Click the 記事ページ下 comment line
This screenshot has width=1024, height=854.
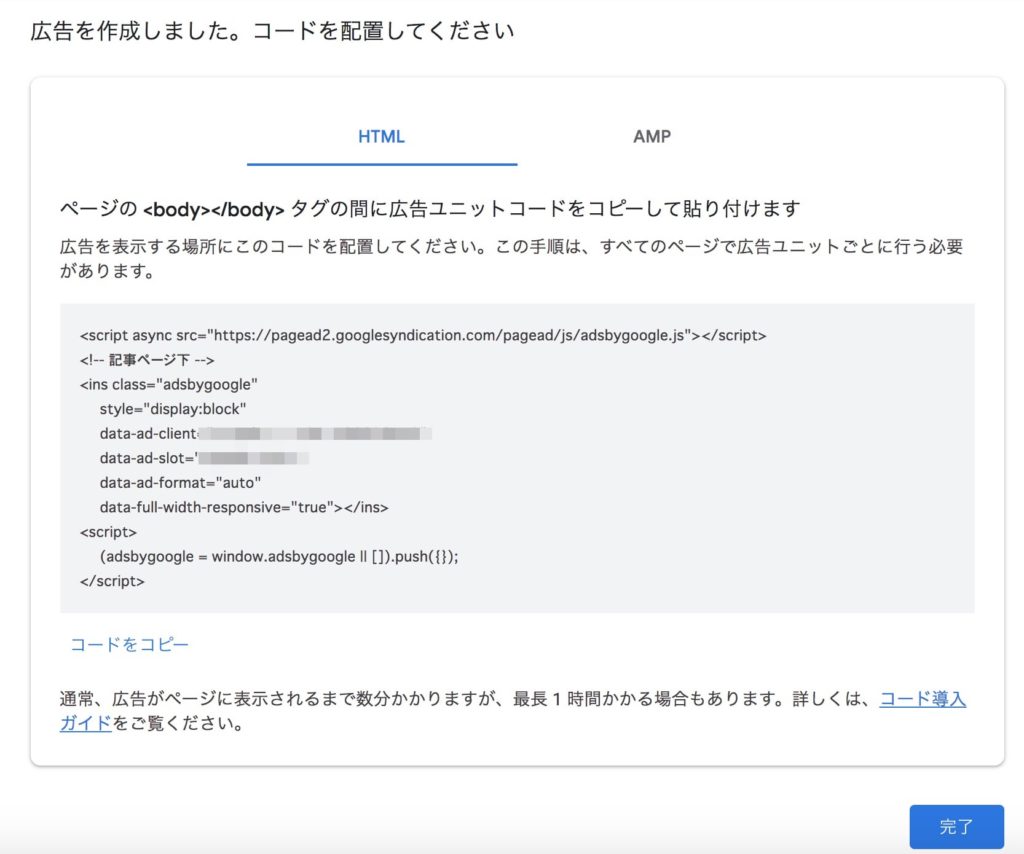coord(147,360)
